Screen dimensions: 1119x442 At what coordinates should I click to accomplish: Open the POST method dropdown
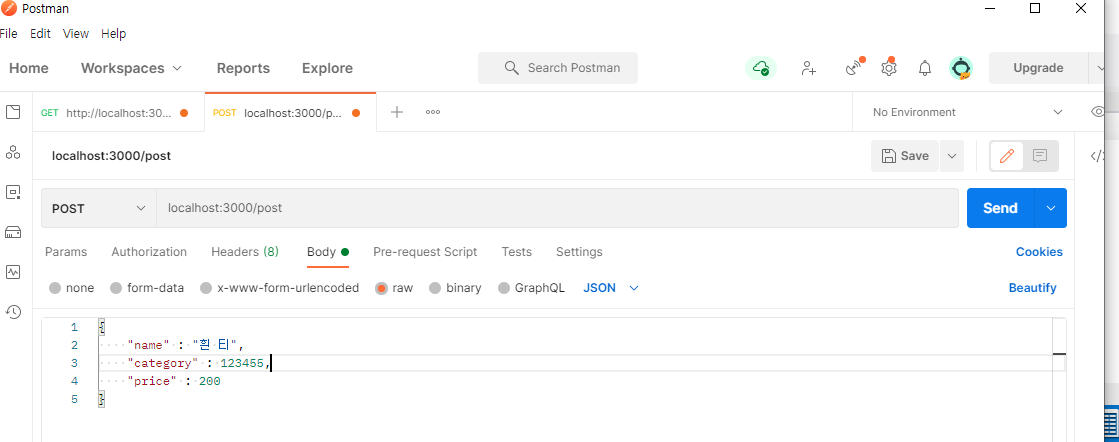tap(98, 209)
